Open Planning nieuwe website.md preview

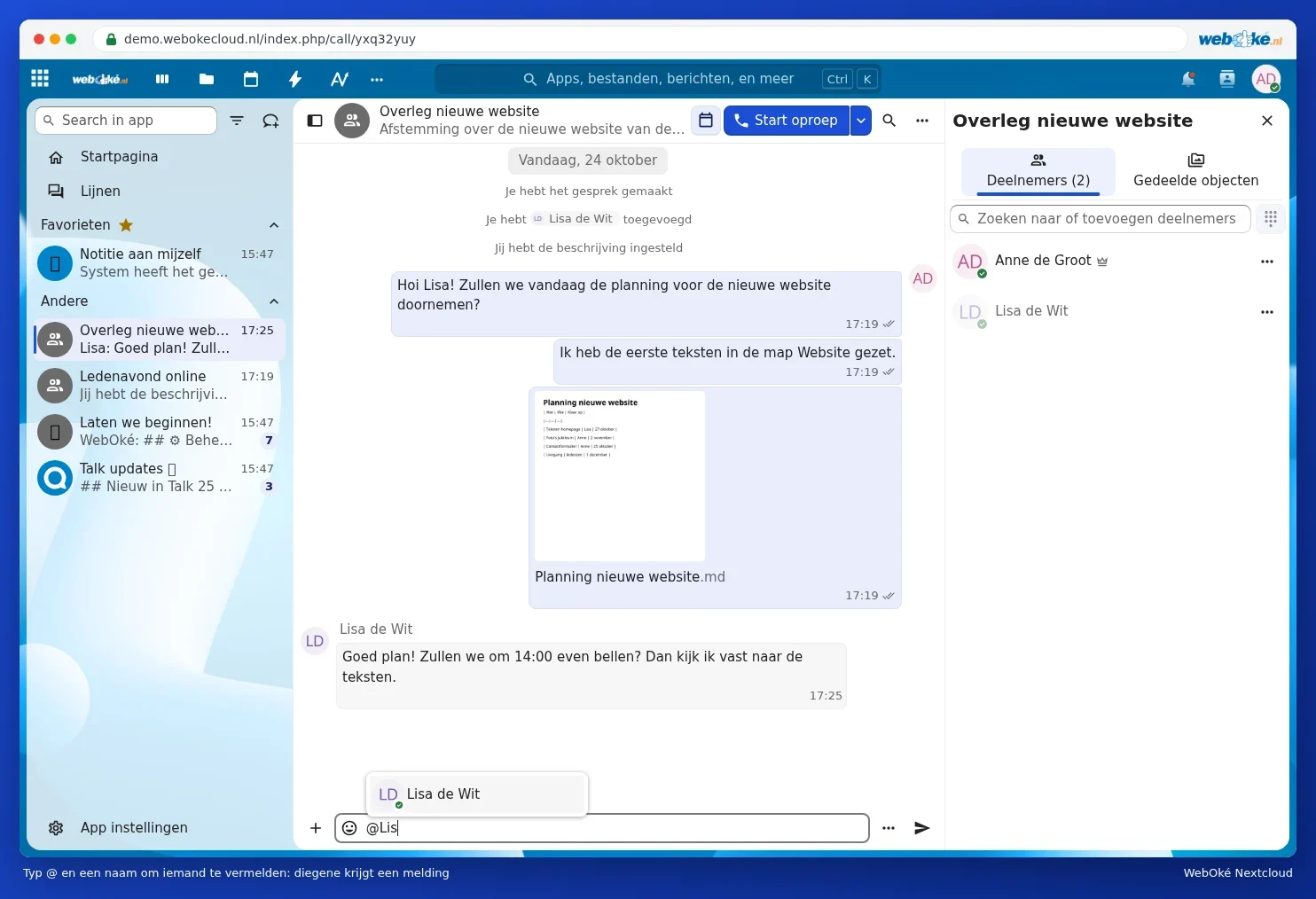tap(620, 476)
